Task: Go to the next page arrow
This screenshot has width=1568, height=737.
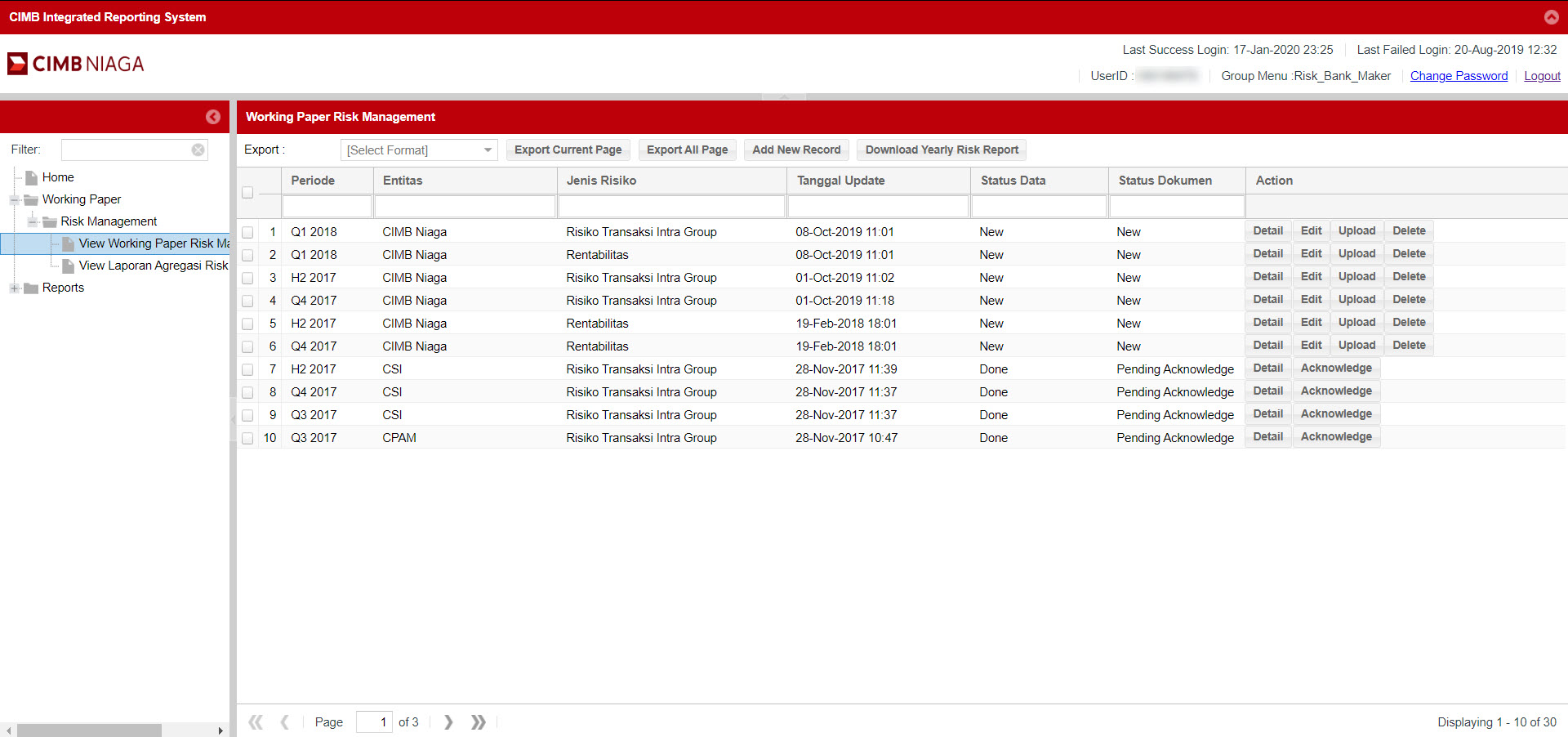Action: tap(448, 722)
